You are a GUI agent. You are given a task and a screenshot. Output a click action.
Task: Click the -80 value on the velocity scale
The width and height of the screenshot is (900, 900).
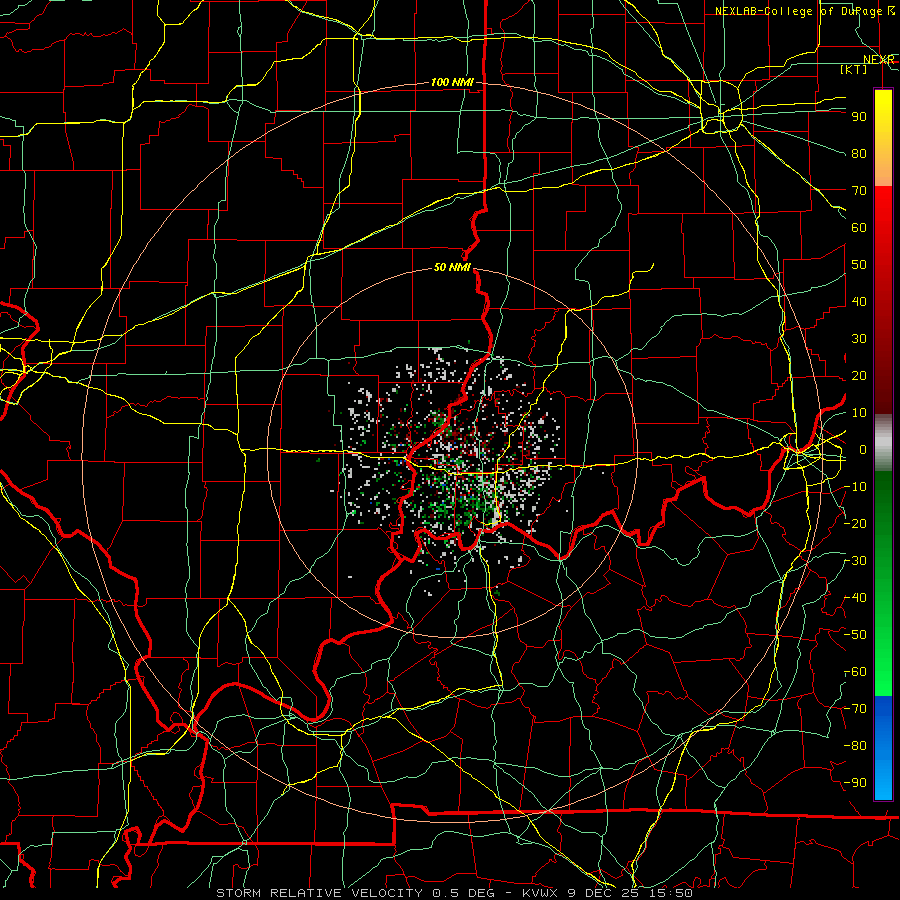point(855,746)
